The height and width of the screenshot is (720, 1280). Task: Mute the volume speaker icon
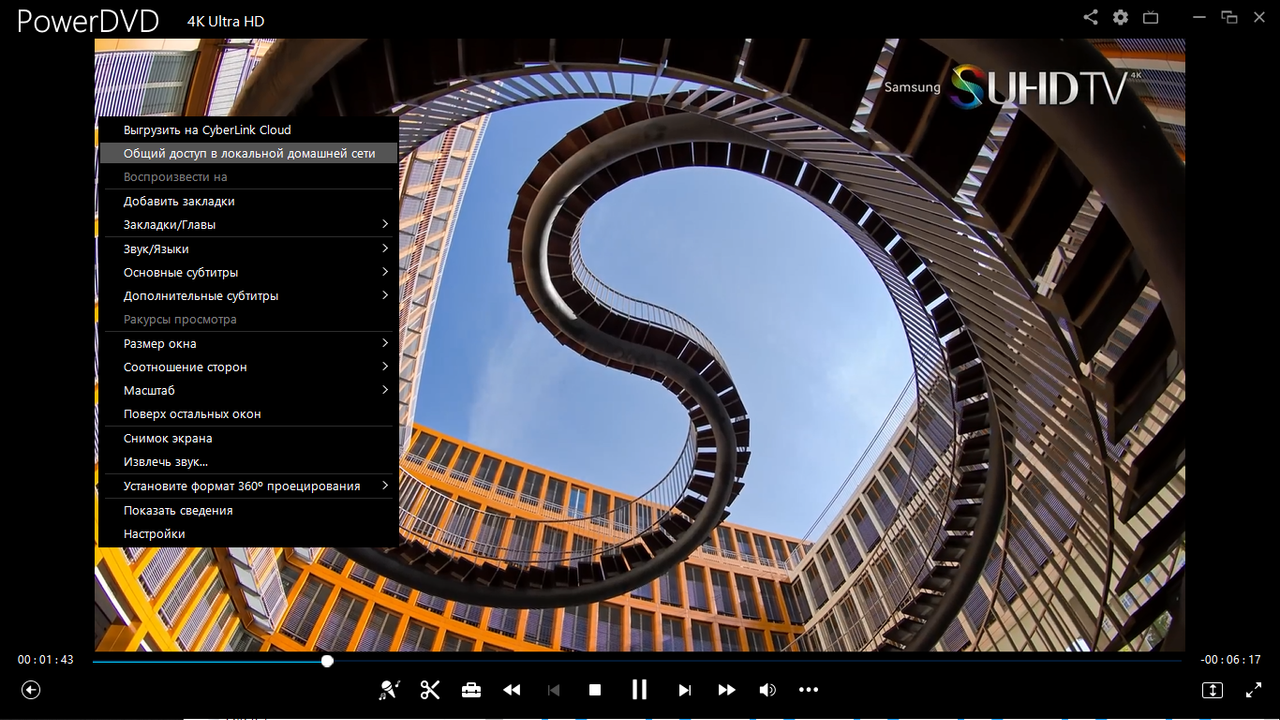[x=767, y=690]
